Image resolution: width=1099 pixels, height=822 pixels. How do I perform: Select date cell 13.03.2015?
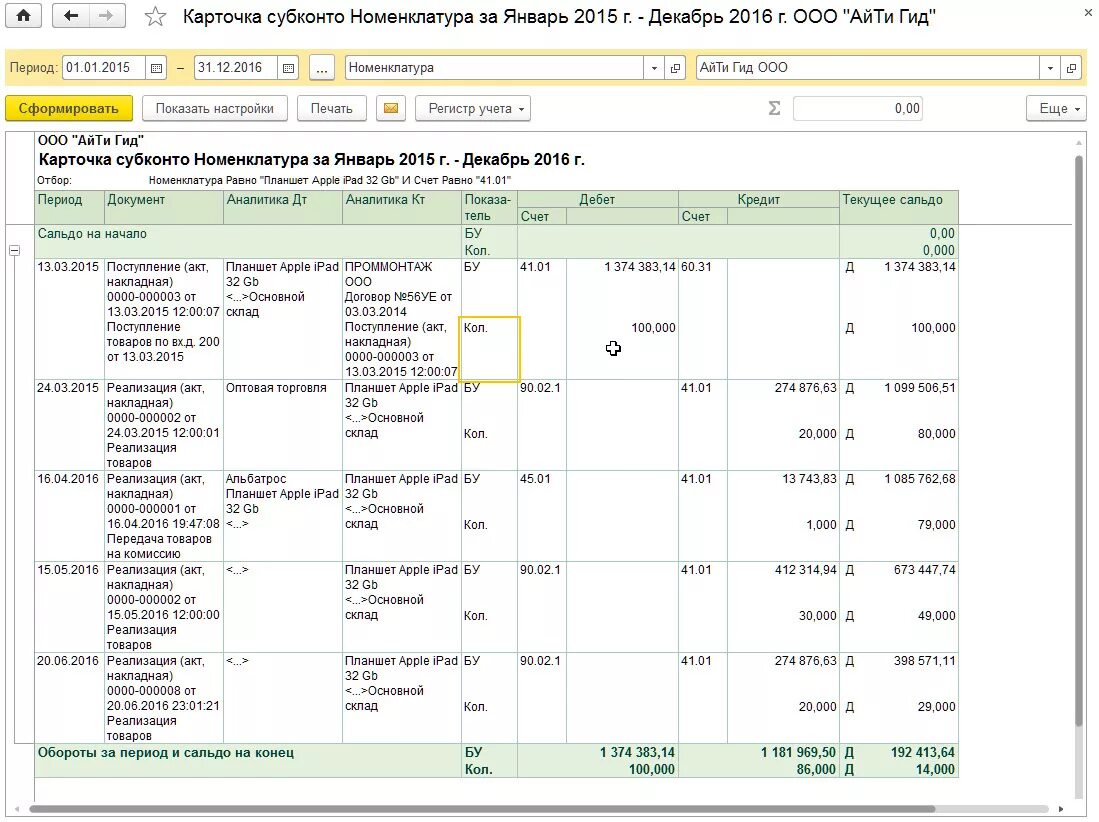[68, 267]
